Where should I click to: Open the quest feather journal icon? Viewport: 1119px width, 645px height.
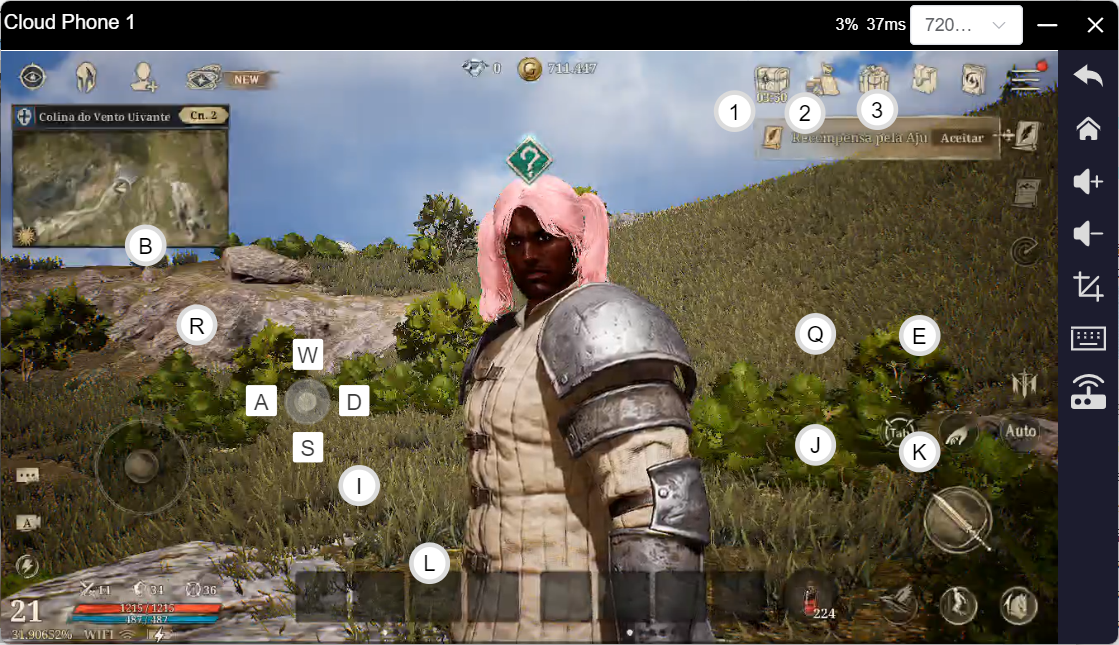tap(1025, 136)
